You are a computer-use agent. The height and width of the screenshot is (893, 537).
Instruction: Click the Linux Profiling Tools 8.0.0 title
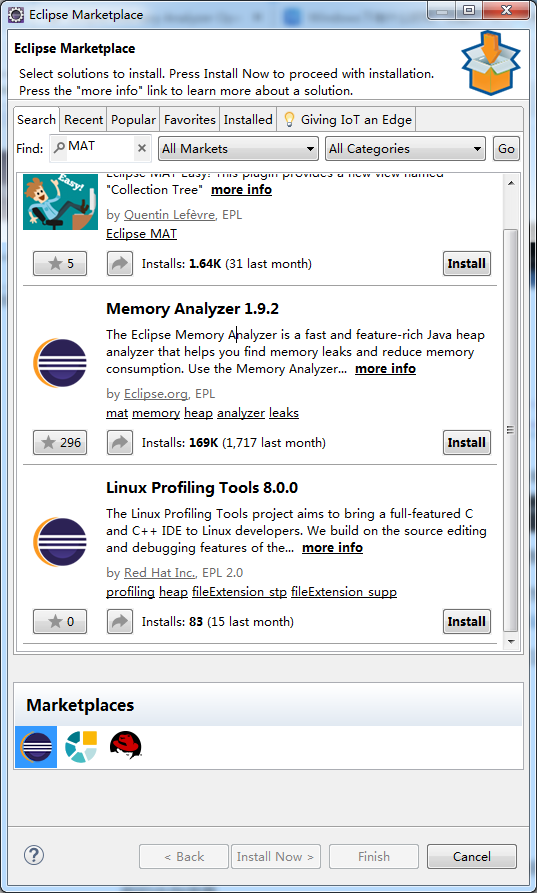pyautogui.click(x=202, y=488)
